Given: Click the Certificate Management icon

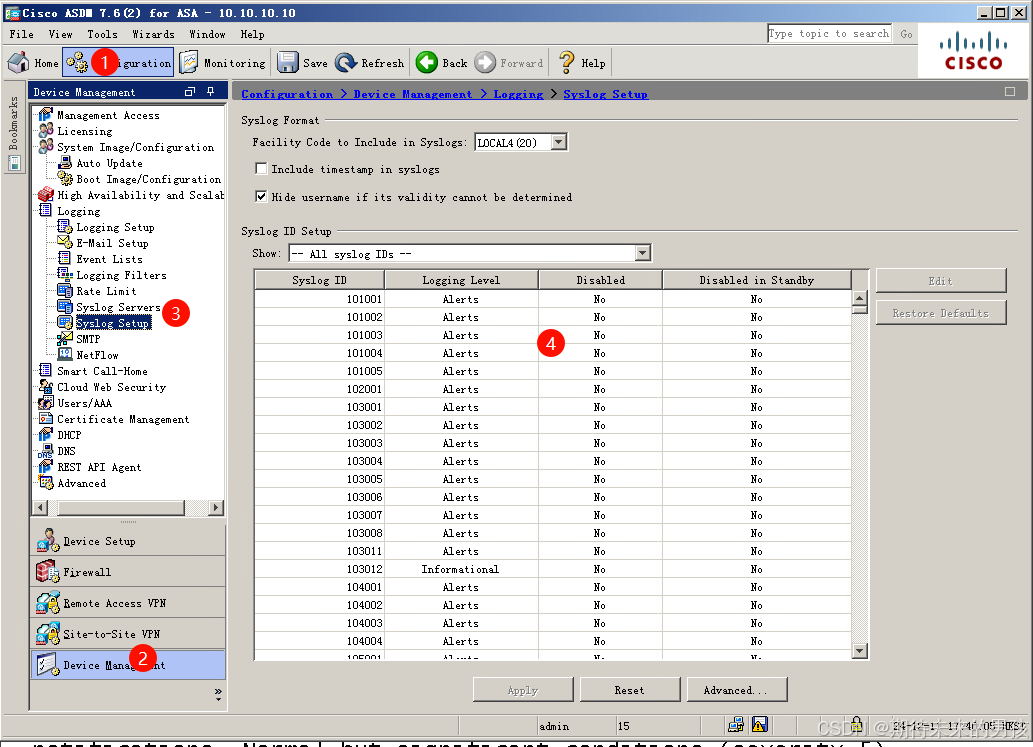Looking at the screenshot, I should click(x=45, y=418).
